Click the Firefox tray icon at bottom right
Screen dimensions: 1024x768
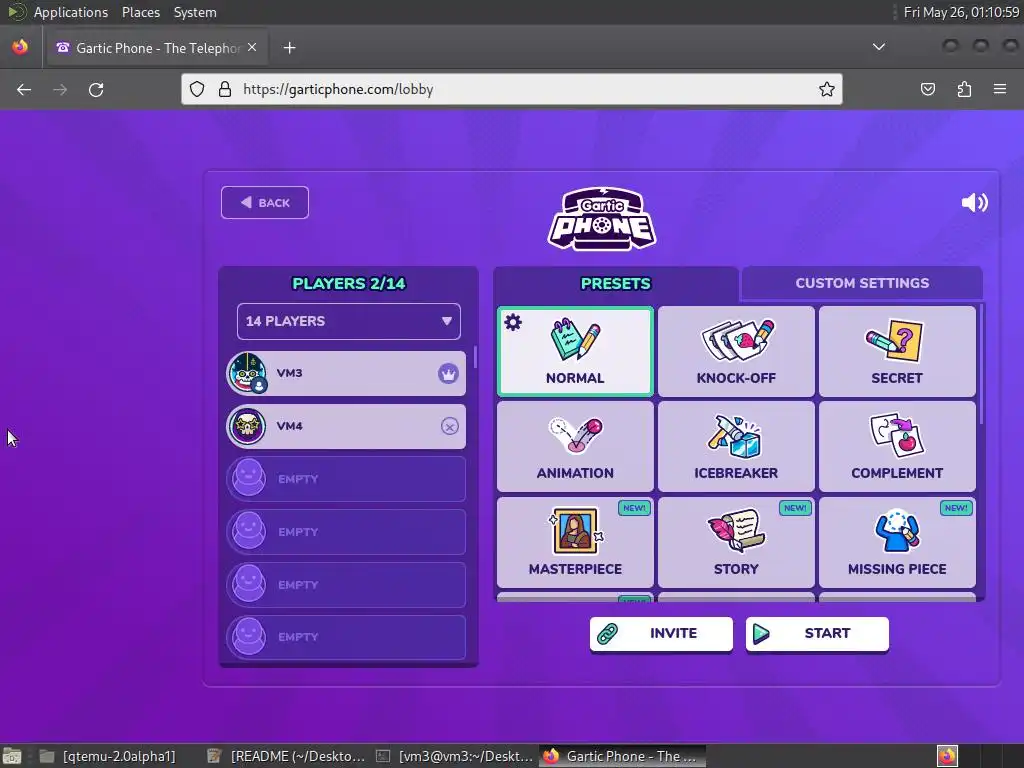click(947, 756)
